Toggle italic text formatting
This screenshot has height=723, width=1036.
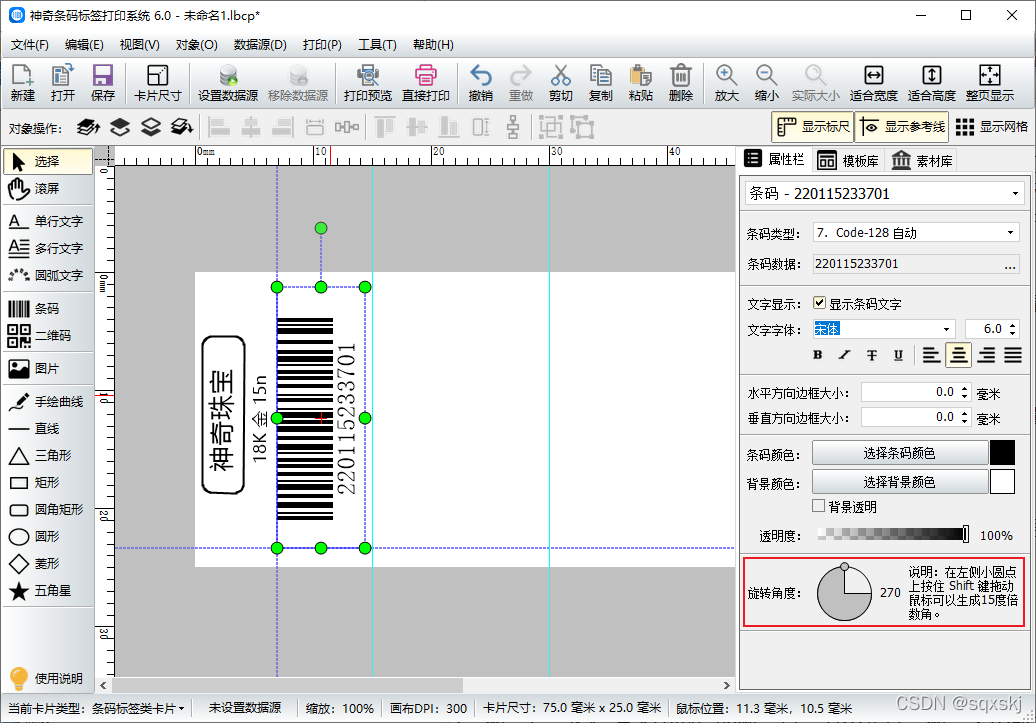pyautogui.click(x=844, y=355)
